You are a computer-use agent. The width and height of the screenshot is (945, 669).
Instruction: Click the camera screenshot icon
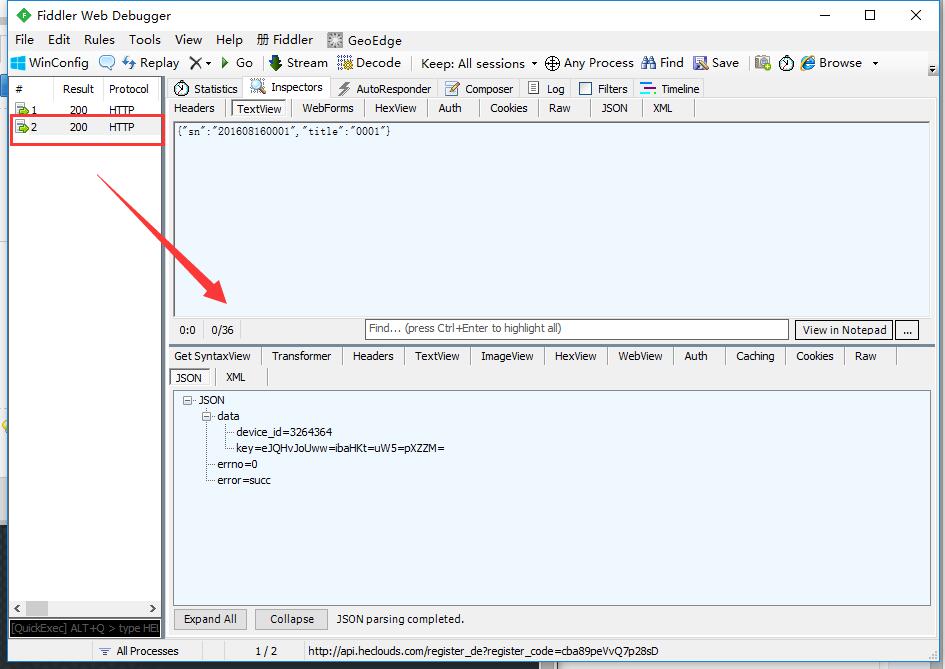click(763, 63)
